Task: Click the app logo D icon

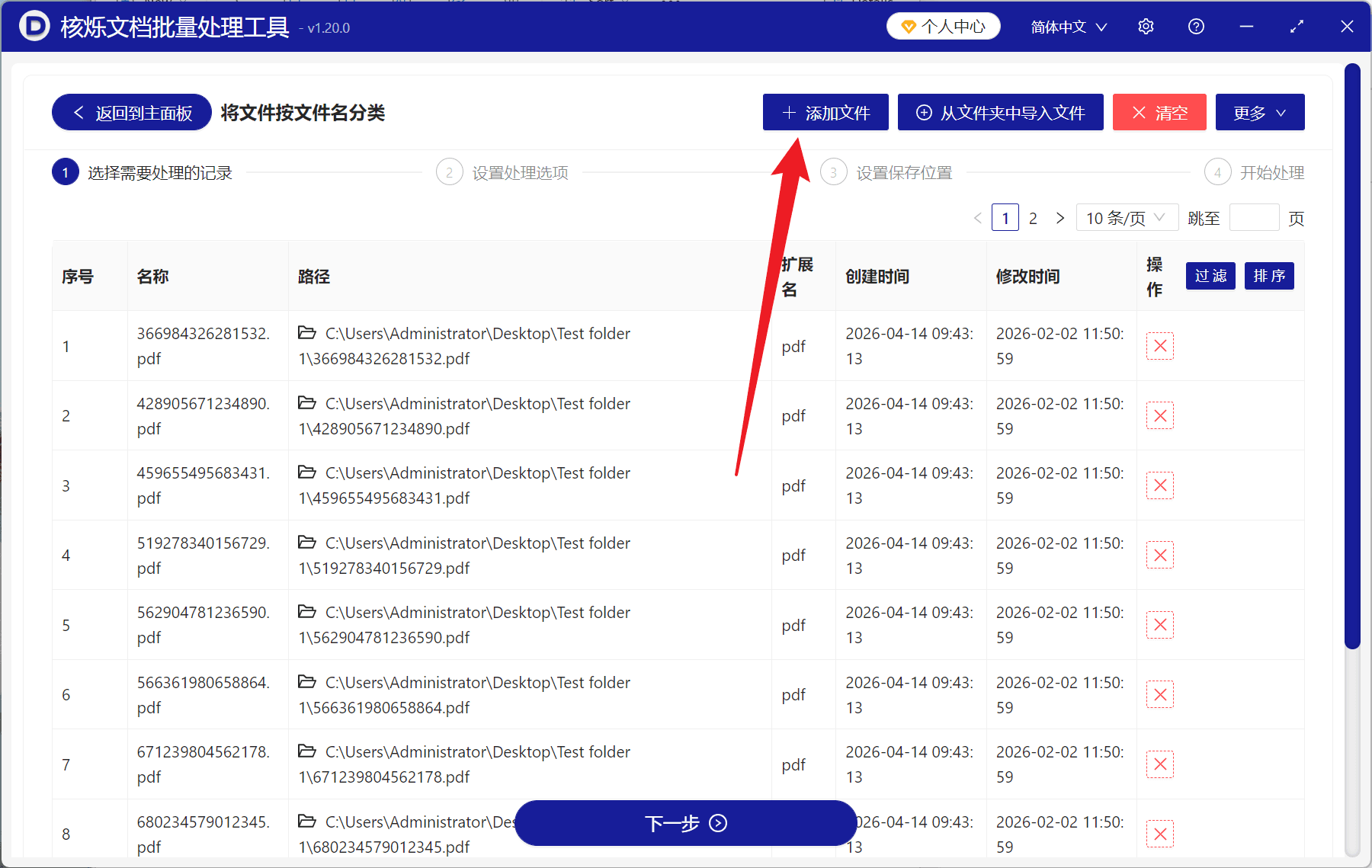Action: pyautogui.click(x=34, y=26)
